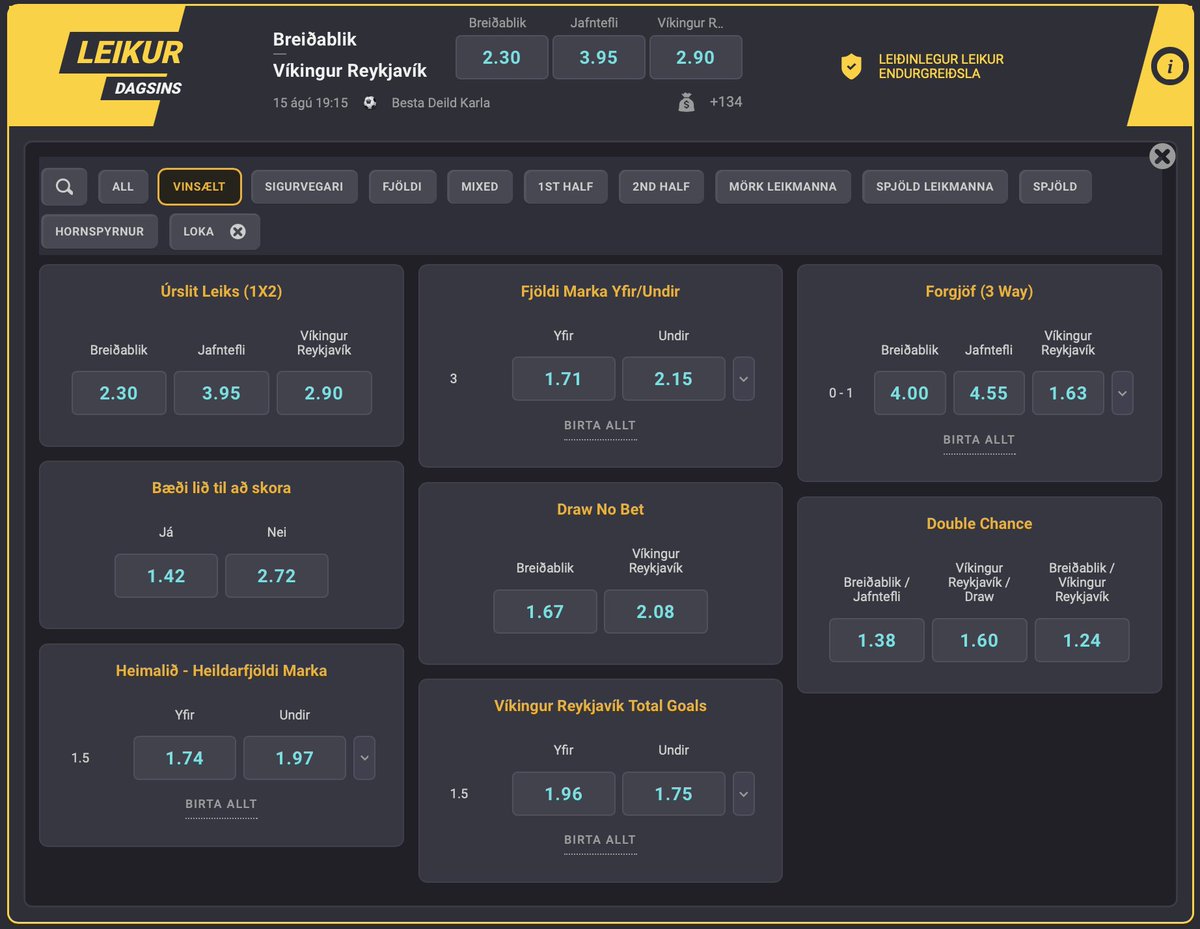Pick Víkingur Reykjavík 2.08 Draw No Bet
1200x929 pixels.
655,612
